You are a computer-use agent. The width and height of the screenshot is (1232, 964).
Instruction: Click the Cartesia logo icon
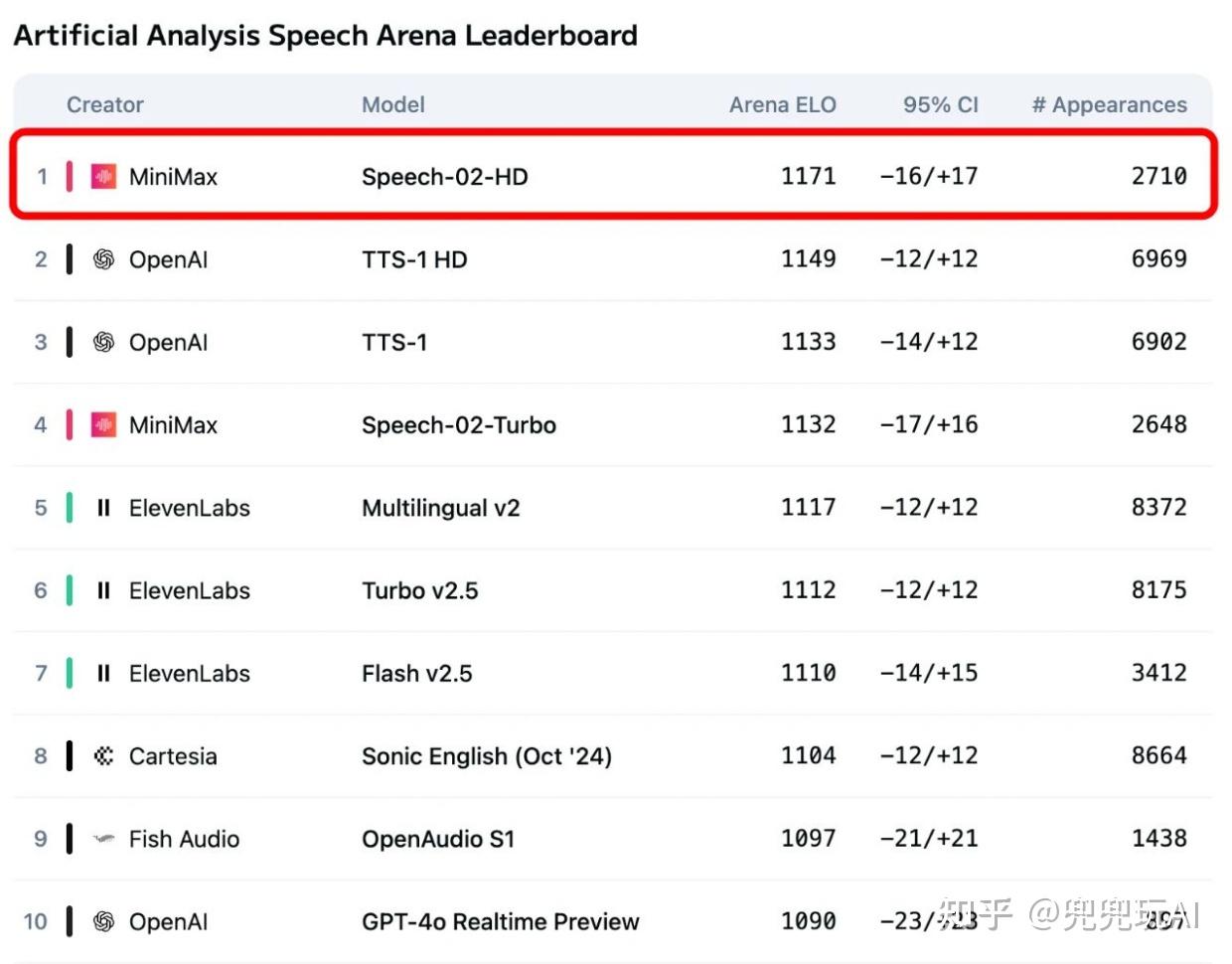[x=103, y=756]
